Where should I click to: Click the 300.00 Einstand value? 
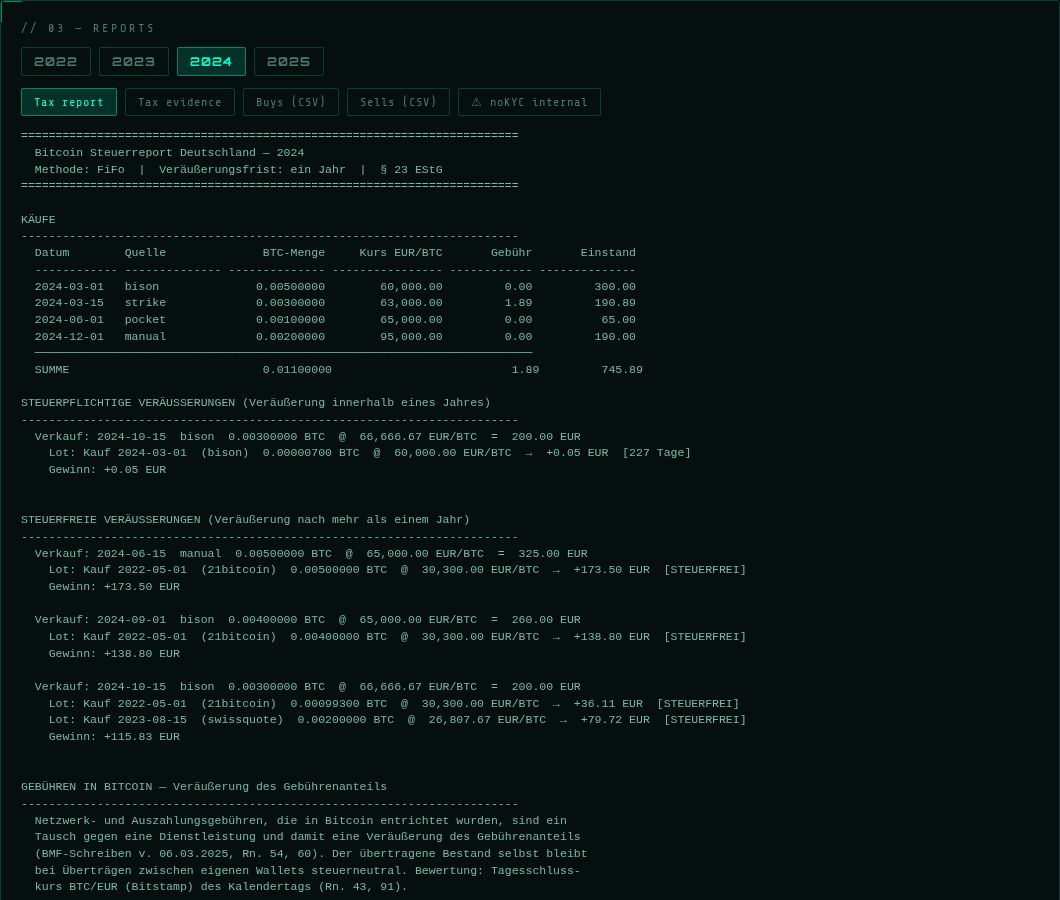click(x=615, y=287)
